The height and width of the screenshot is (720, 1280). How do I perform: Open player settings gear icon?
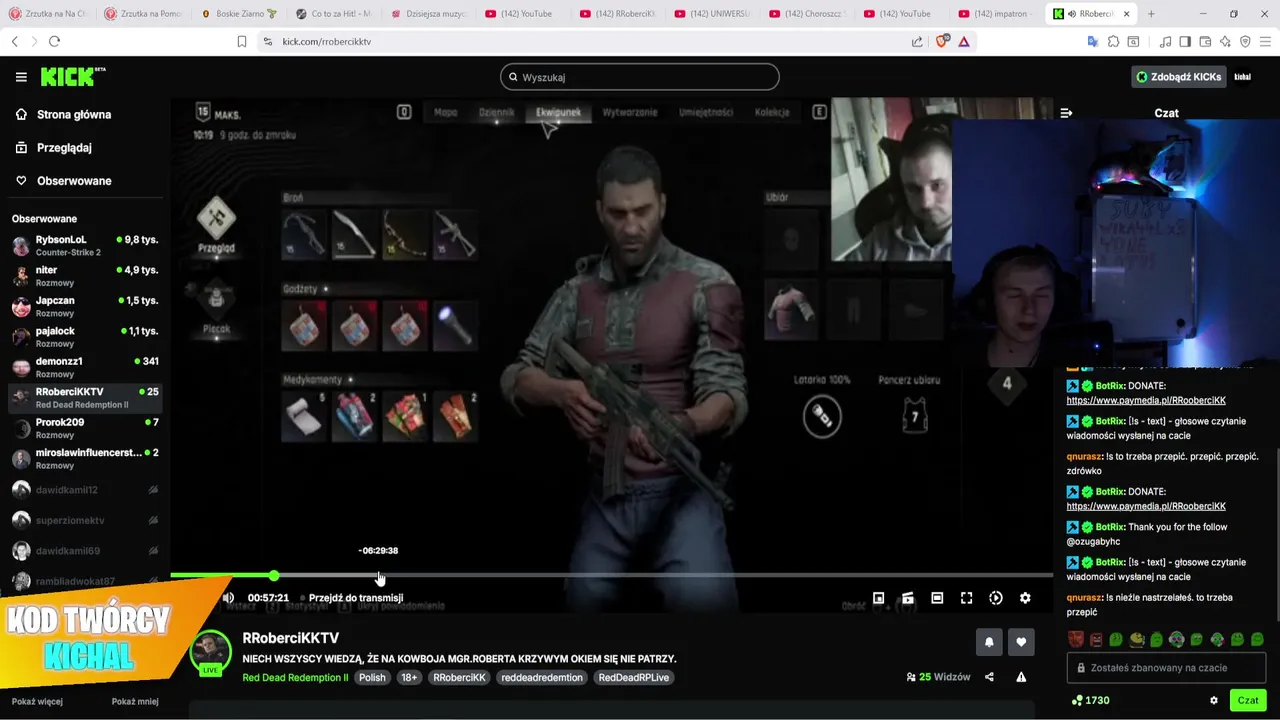coord(1025,598)
